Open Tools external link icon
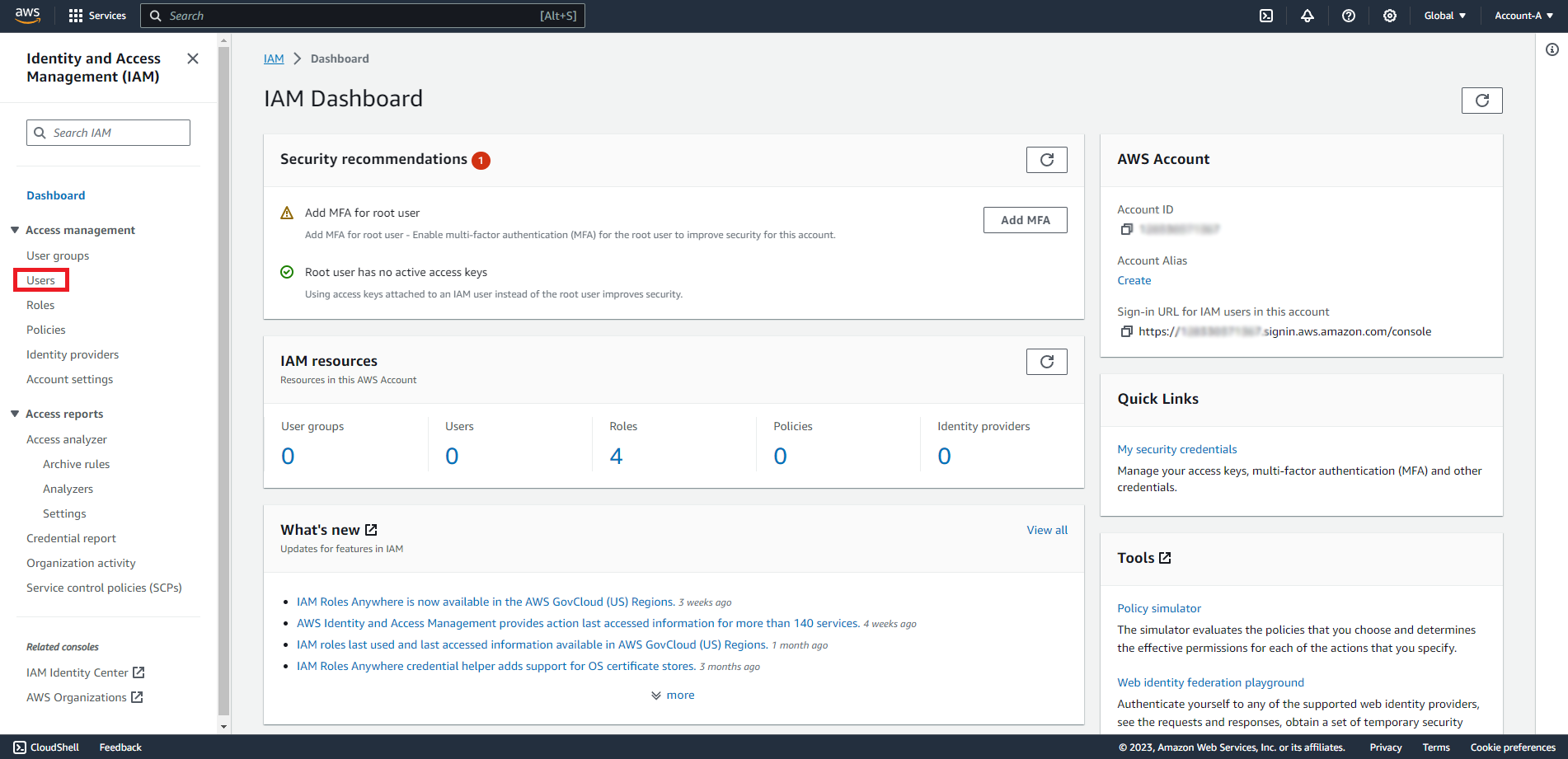Image resolution: width=1568 pixels, height=759 pixels. [1165, 558]
